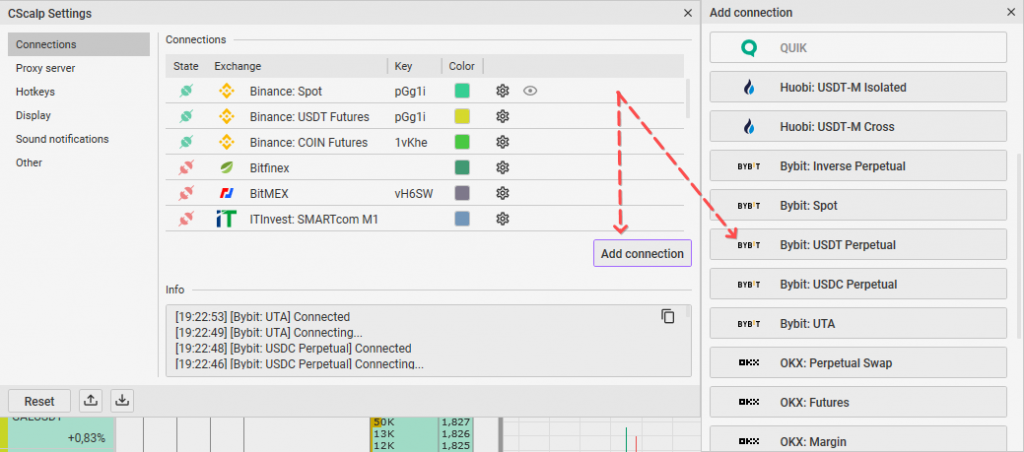Close the Add connection panel
The image size is (1024, 452).
pyautogui.click(x=1011, y=12)
